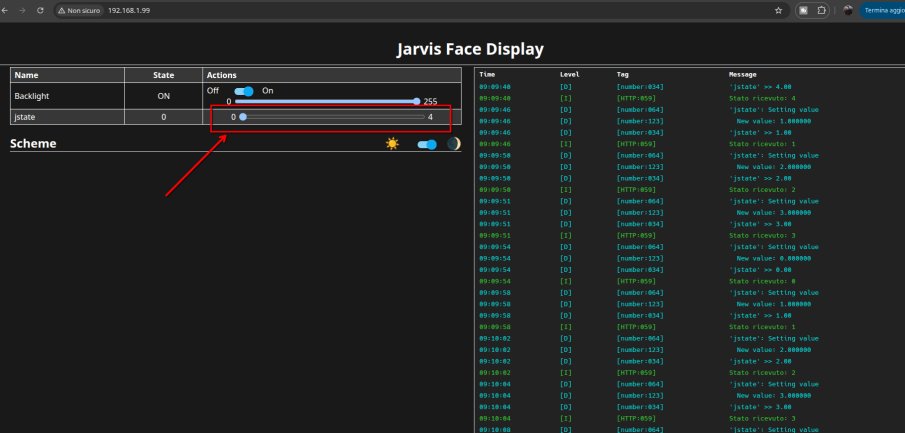Click the 'Level' column header in log
The width and height of the screenshot is (905, 433).
tap(569, 75)
